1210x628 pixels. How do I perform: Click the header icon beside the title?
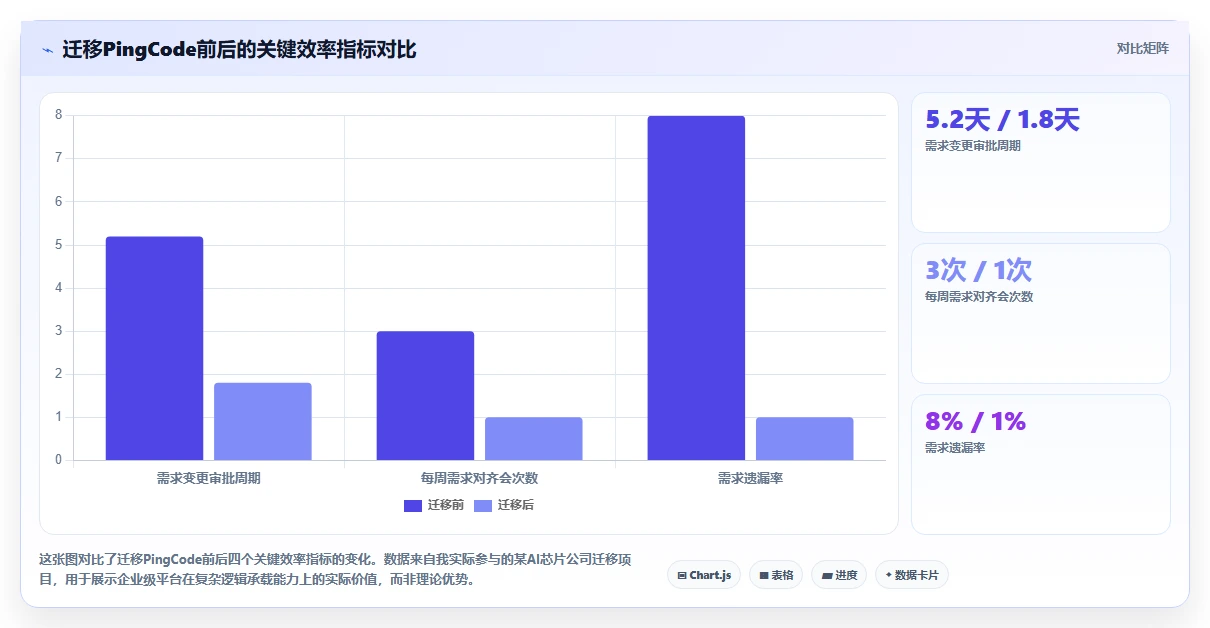pos(47,49)
